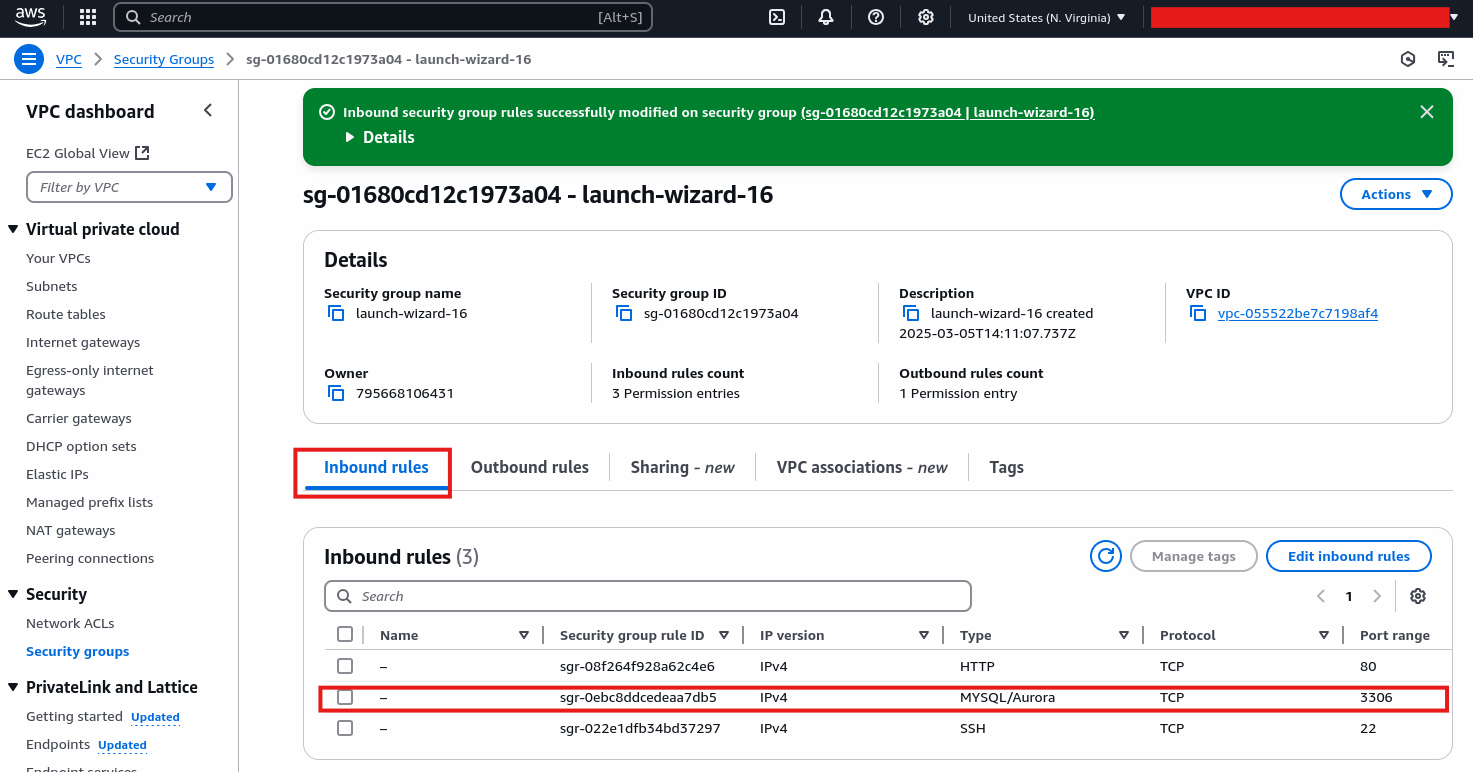Screen dimensions: 1473x772
Task: Open the AWS services grid menu
Action: [x=88, y=17]
